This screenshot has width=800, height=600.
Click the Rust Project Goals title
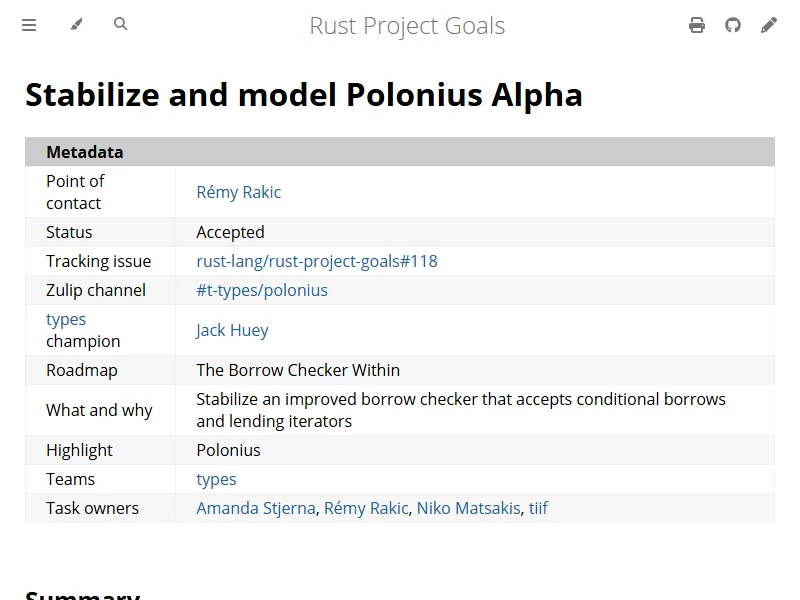407,26
